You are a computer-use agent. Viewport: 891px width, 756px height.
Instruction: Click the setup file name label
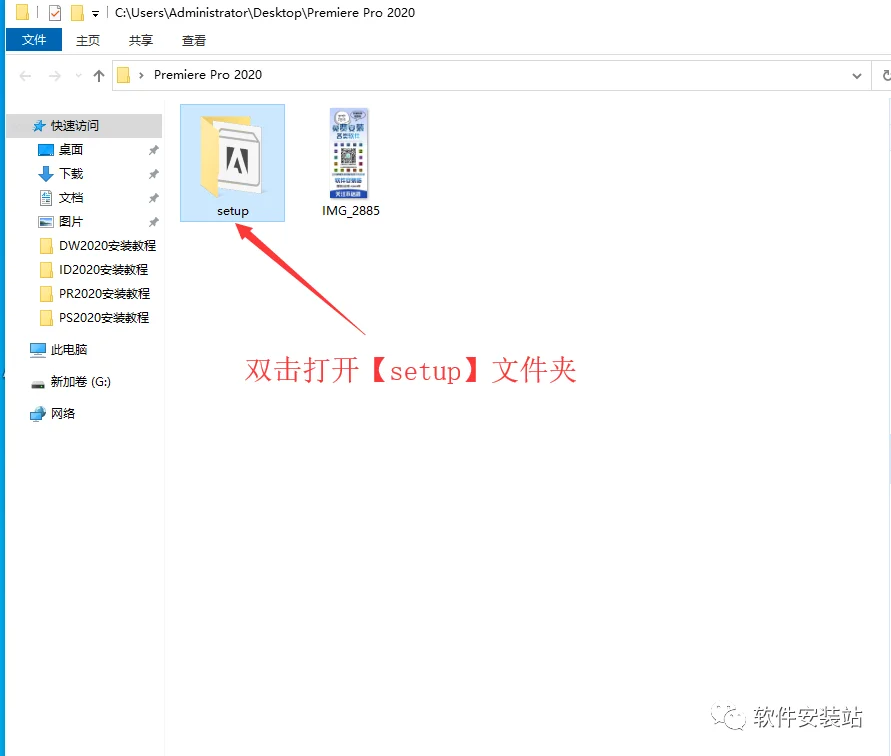pyautogui.click(x=232, y=211)
